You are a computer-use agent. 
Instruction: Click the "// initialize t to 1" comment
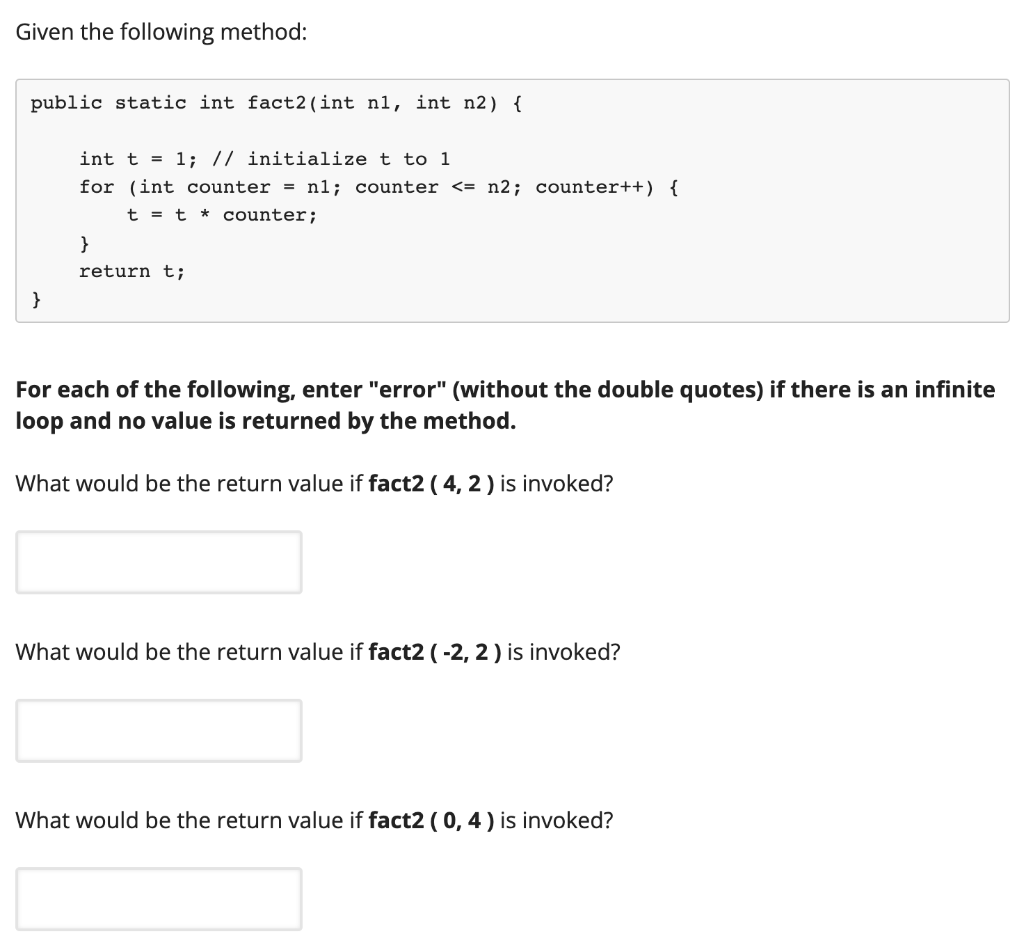point(331,159)
